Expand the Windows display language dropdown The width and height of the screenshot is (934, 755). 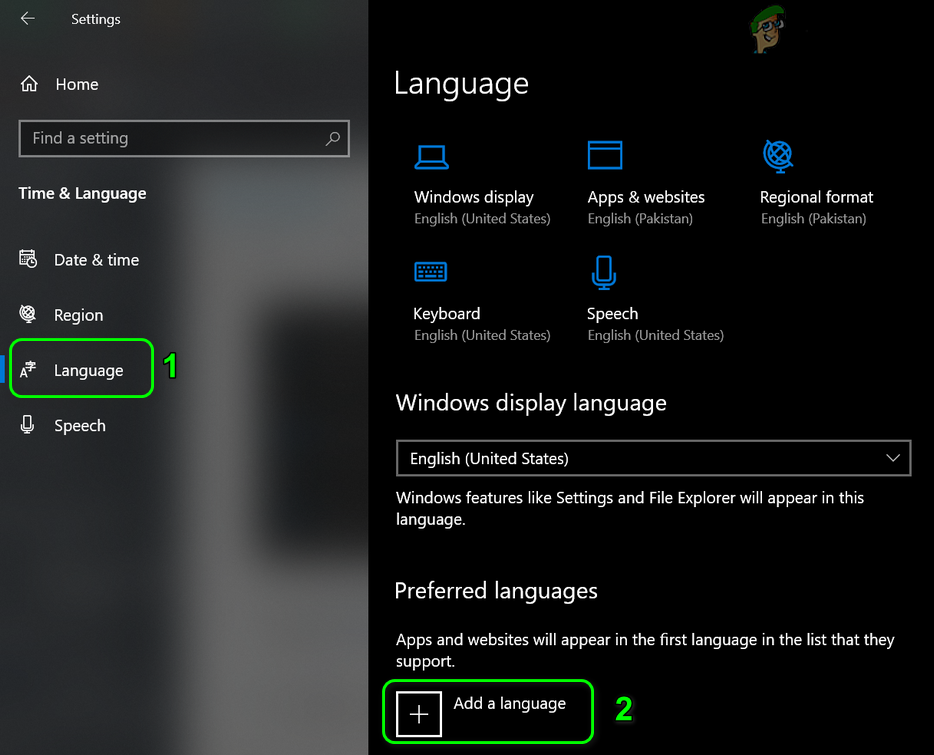coord(653,458)
